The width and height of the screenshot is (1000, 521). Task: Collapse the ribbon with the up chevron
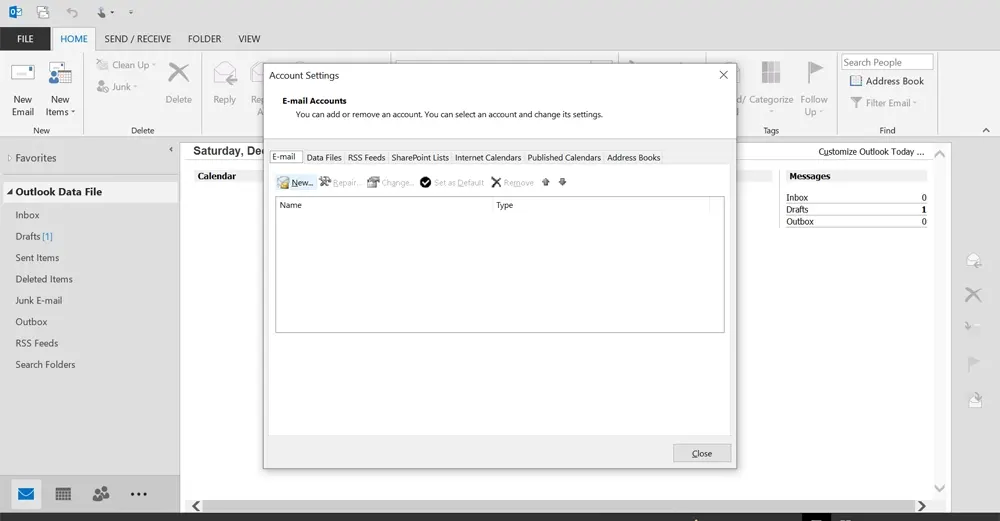coord(986,130)
